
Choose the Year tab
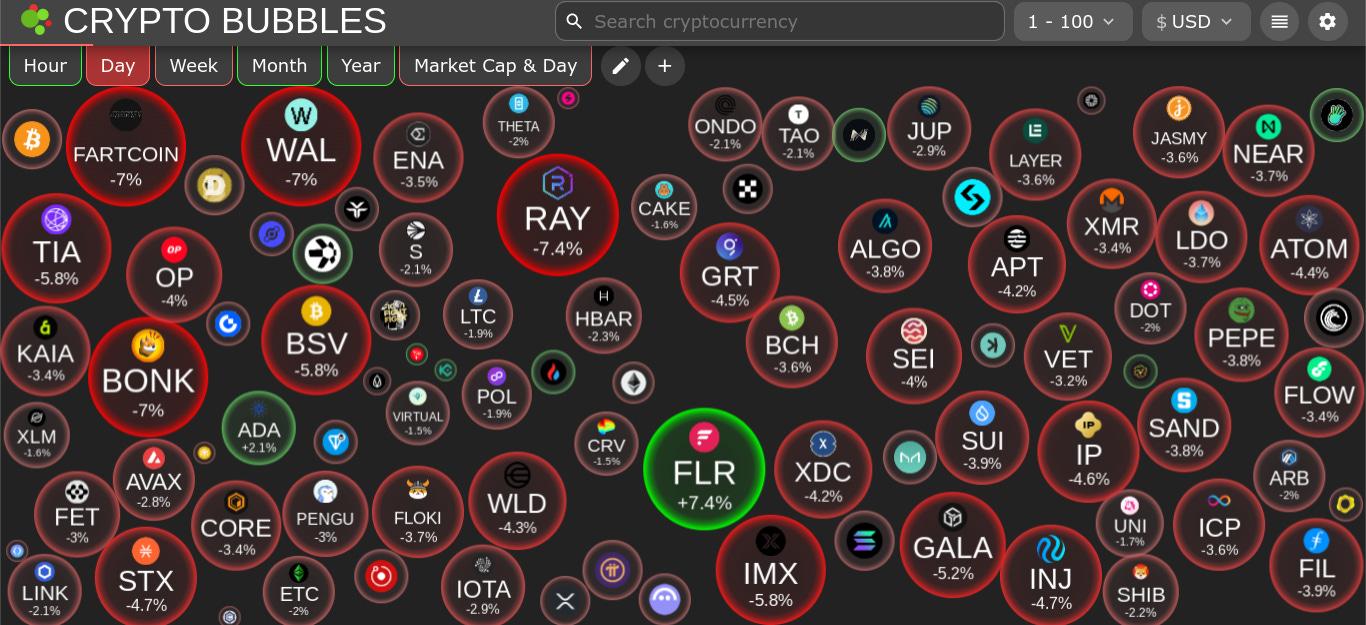pos(360,66)
